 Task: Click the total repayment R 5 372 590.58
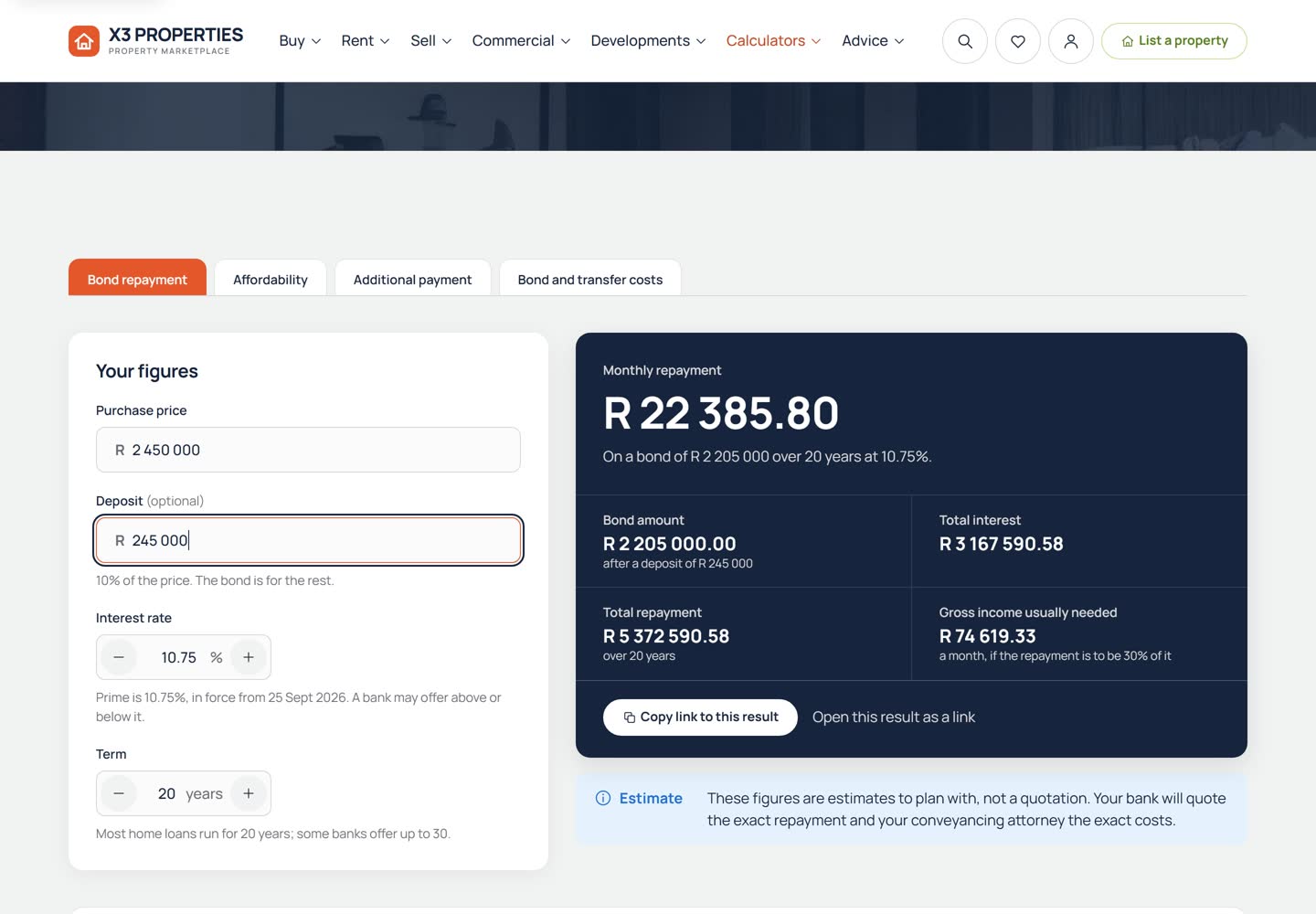(666, 636)
